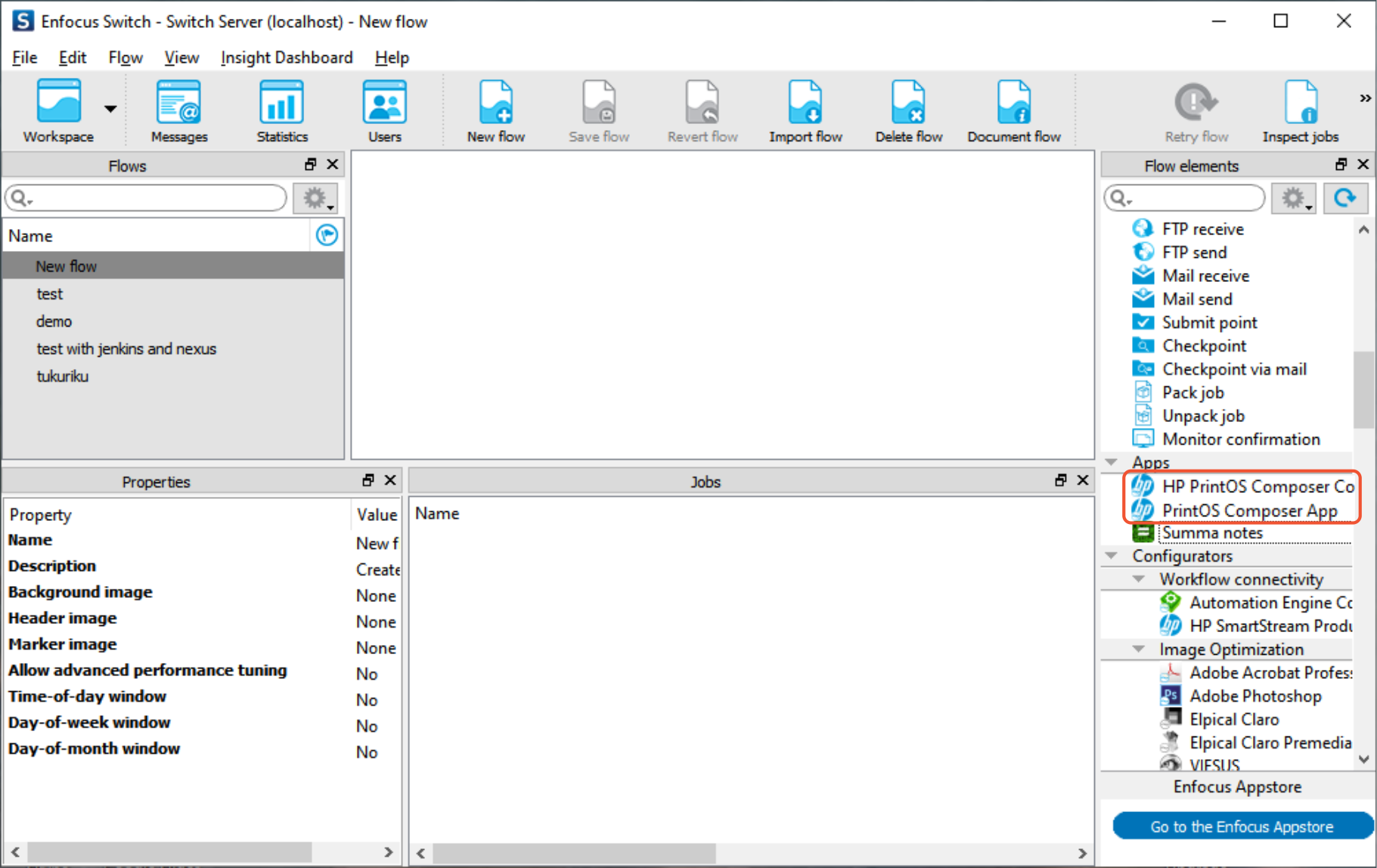Go to the Enfocus Appstore button

click(x=1242, y=826)
